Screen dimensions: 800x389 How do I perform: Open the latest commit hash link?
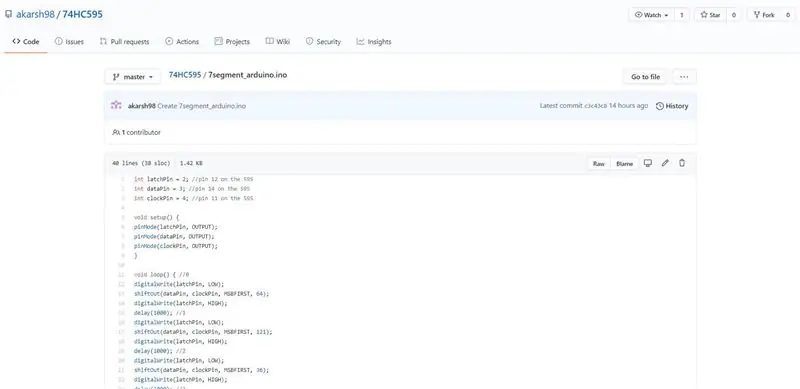596,106
